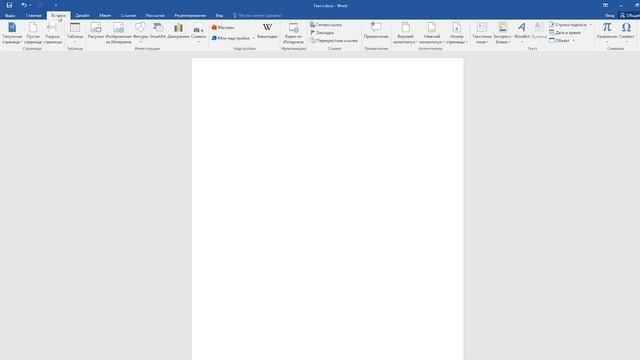
Task: Insert a picture with Рисунки
Action: click(96, 31)
